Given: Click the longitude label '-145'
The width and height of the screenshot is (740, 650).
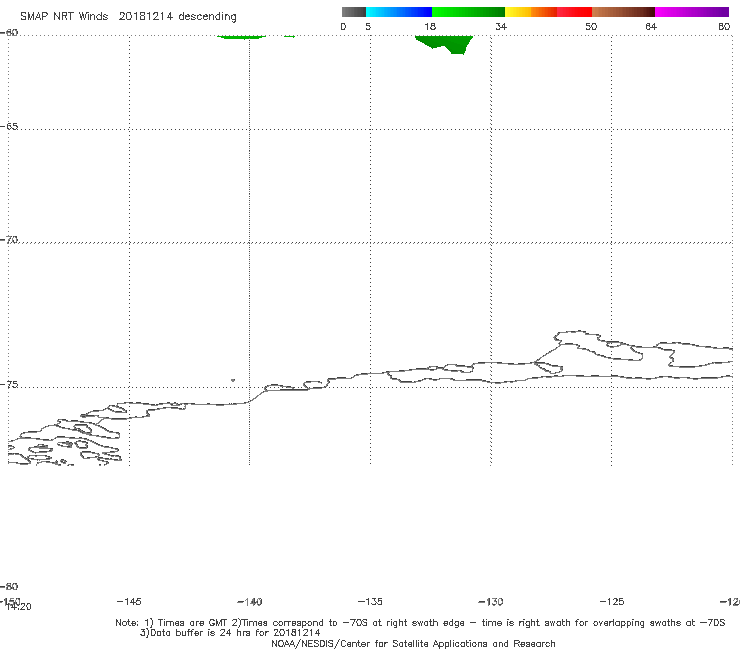Looking at the screenshot, I should coord(128,602).
